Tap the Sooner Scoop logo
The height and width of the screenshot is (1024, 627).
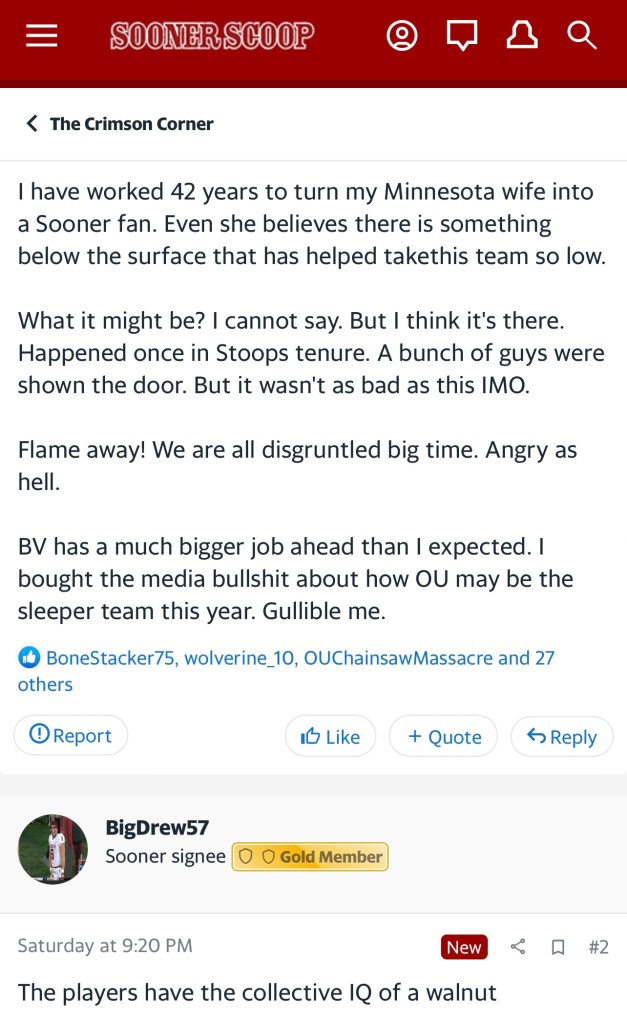212,37
